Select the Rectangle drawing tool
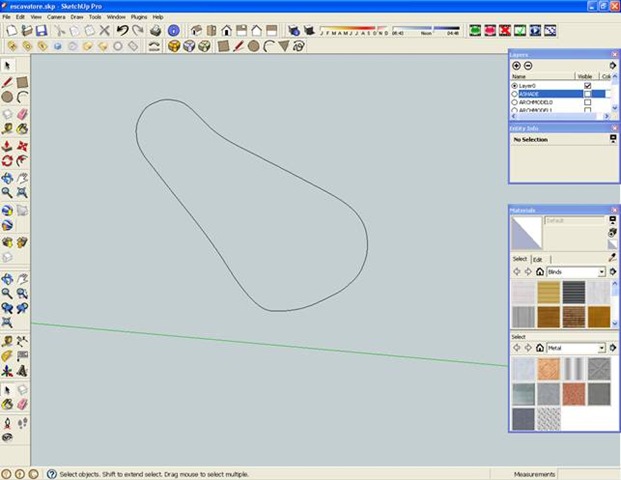The height and width of the screenshot is (480, 621). coord(224,45)
